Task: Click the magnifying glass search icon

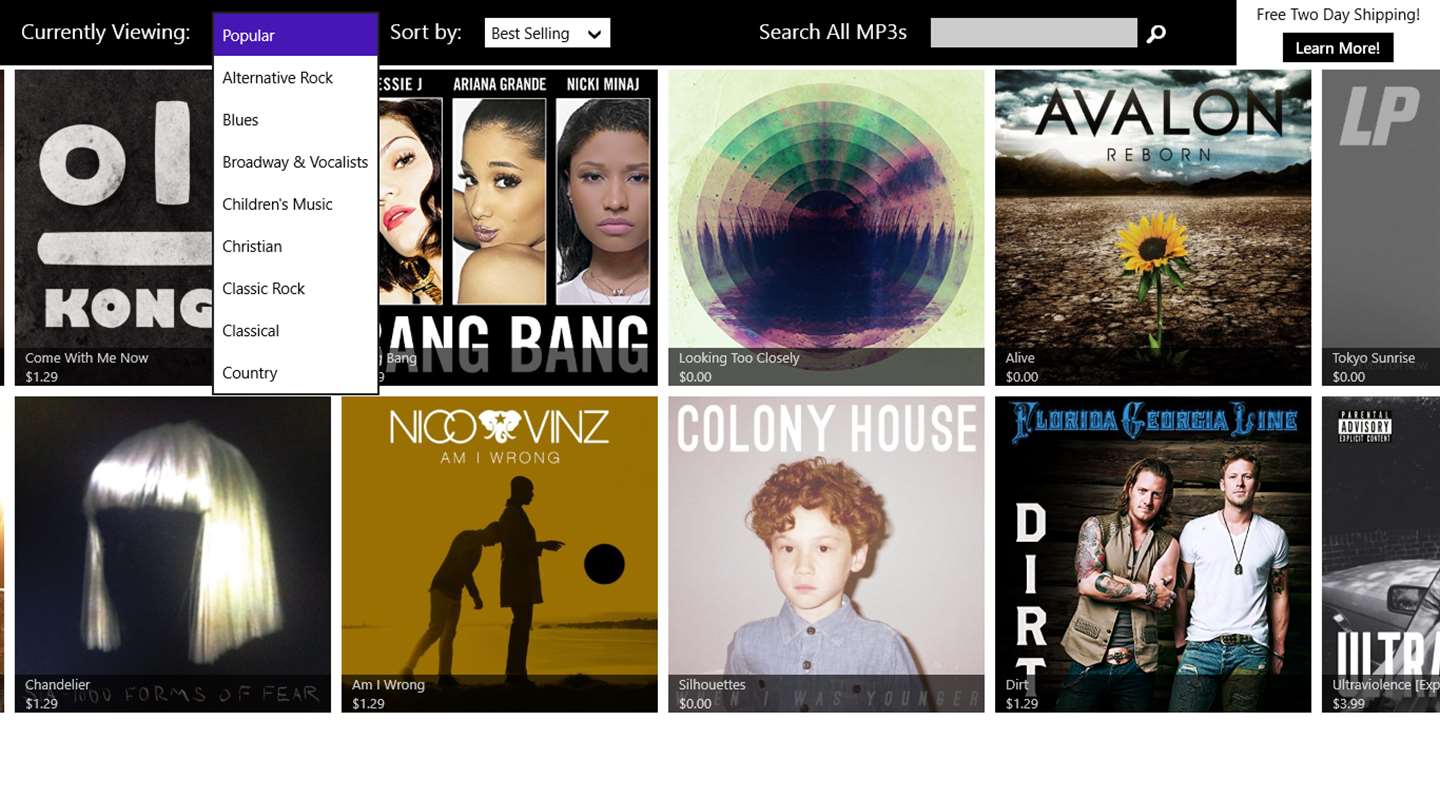Action: pos(1156,34)
